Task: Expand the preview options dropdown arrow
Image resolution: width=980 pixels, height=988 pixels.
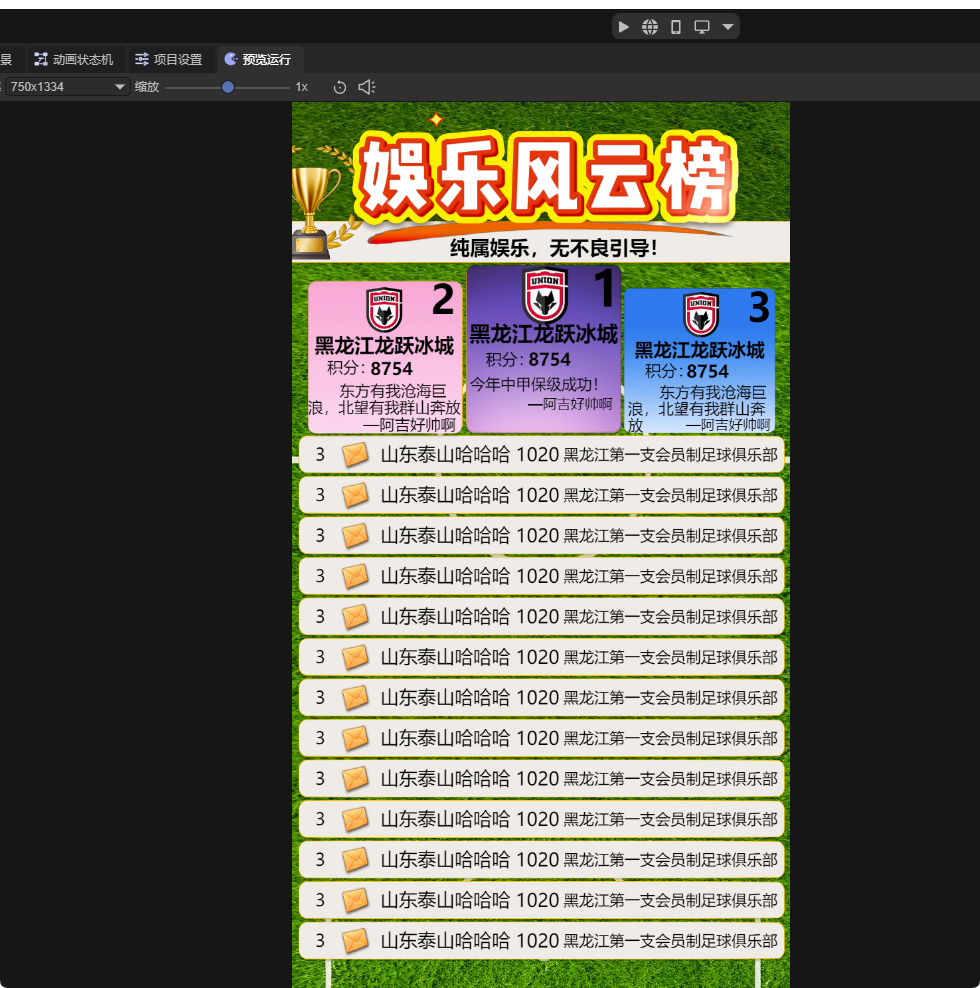Action: [x=728, y=27]
